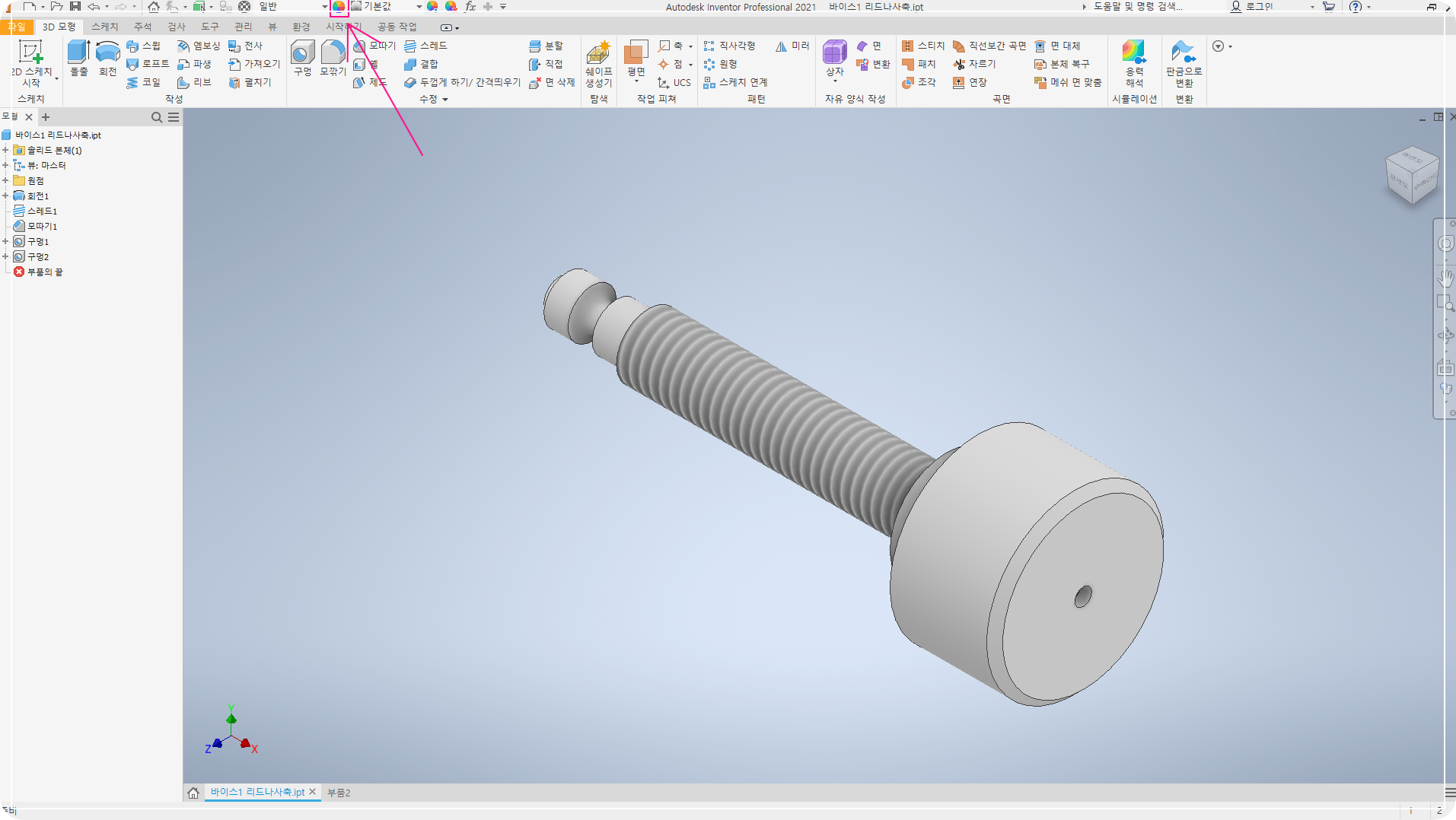Viewport: 1456px width, 820px height.
Task: Expand the 수정 panel dropdown arrow
Action: point(445,100)
